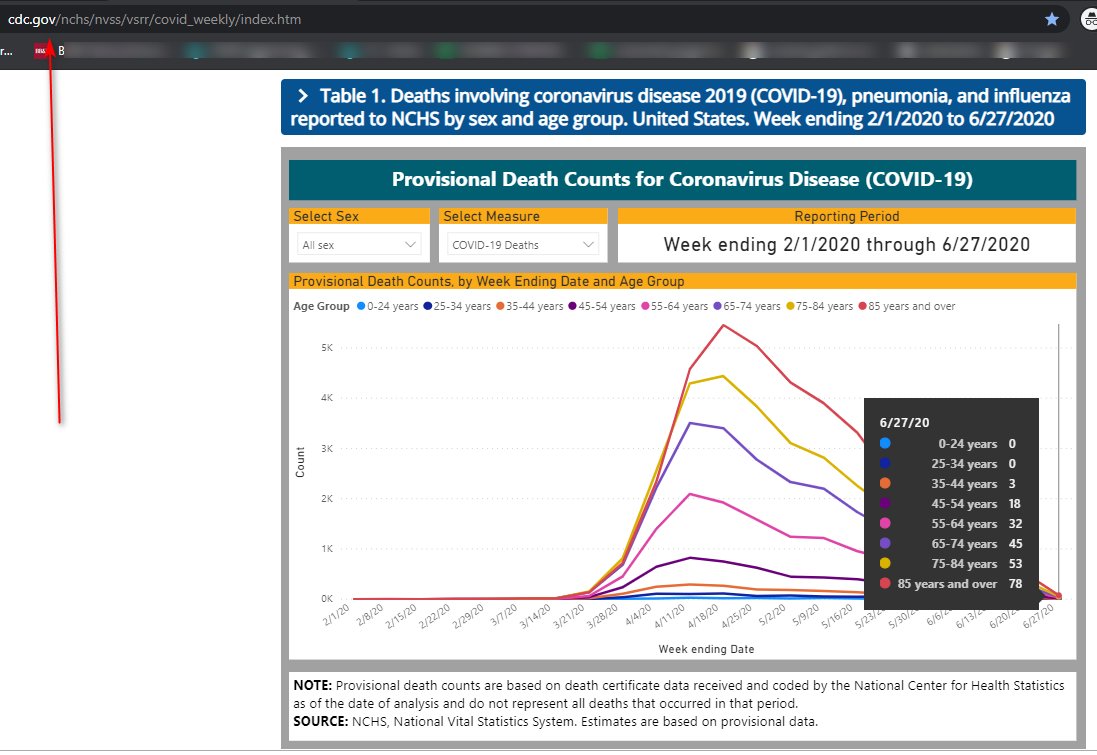Click the NOTE provisional death counts text
The width and height of the screenshot is (1097, 755).
tap(679, 694)
